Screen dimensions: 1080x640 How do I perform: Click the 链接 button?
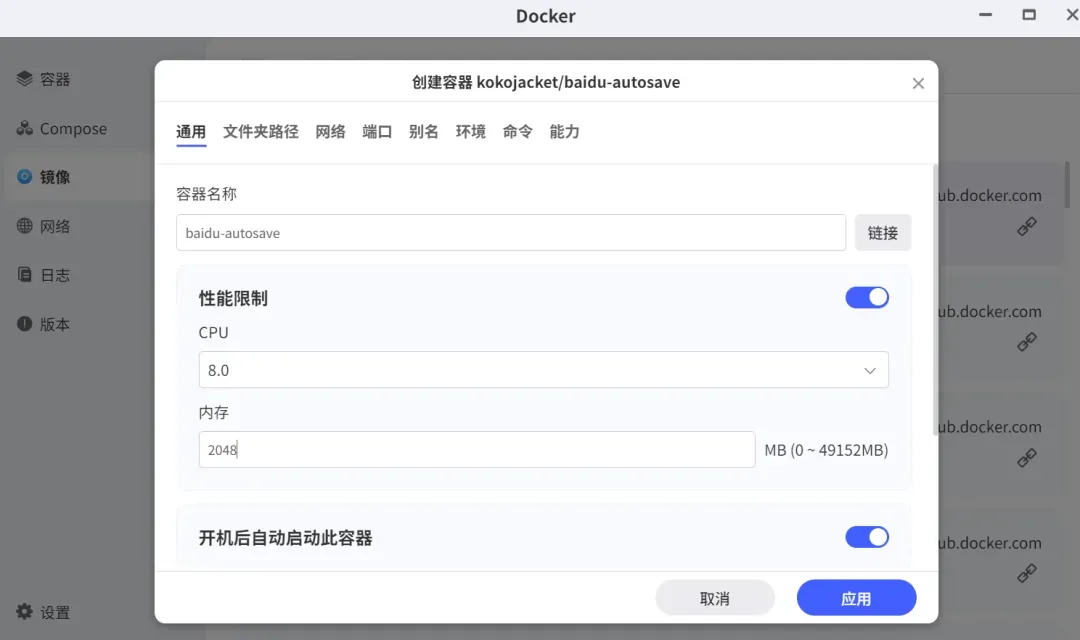pos(883,233)
